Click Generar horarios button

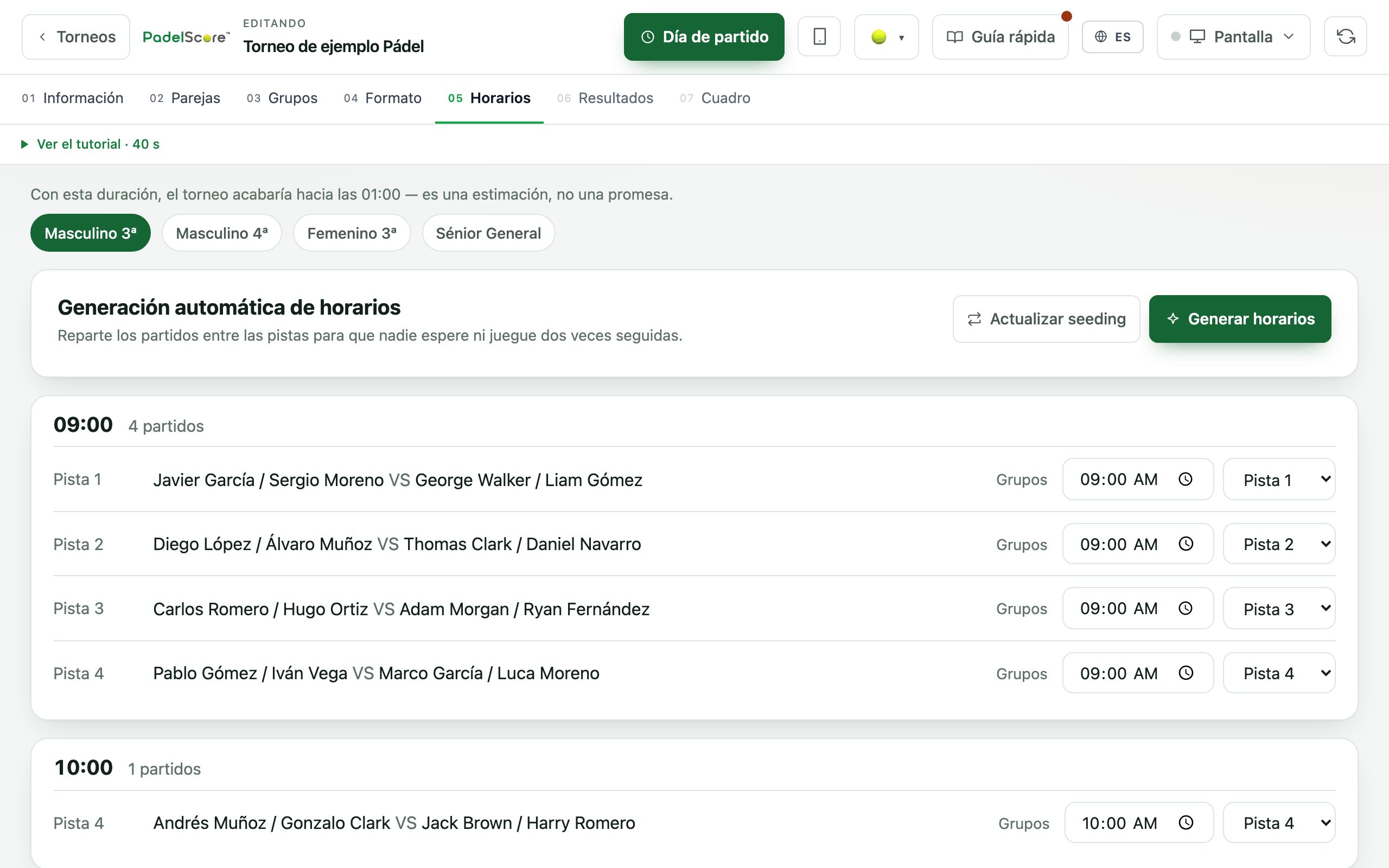(x=1240, y=318)
